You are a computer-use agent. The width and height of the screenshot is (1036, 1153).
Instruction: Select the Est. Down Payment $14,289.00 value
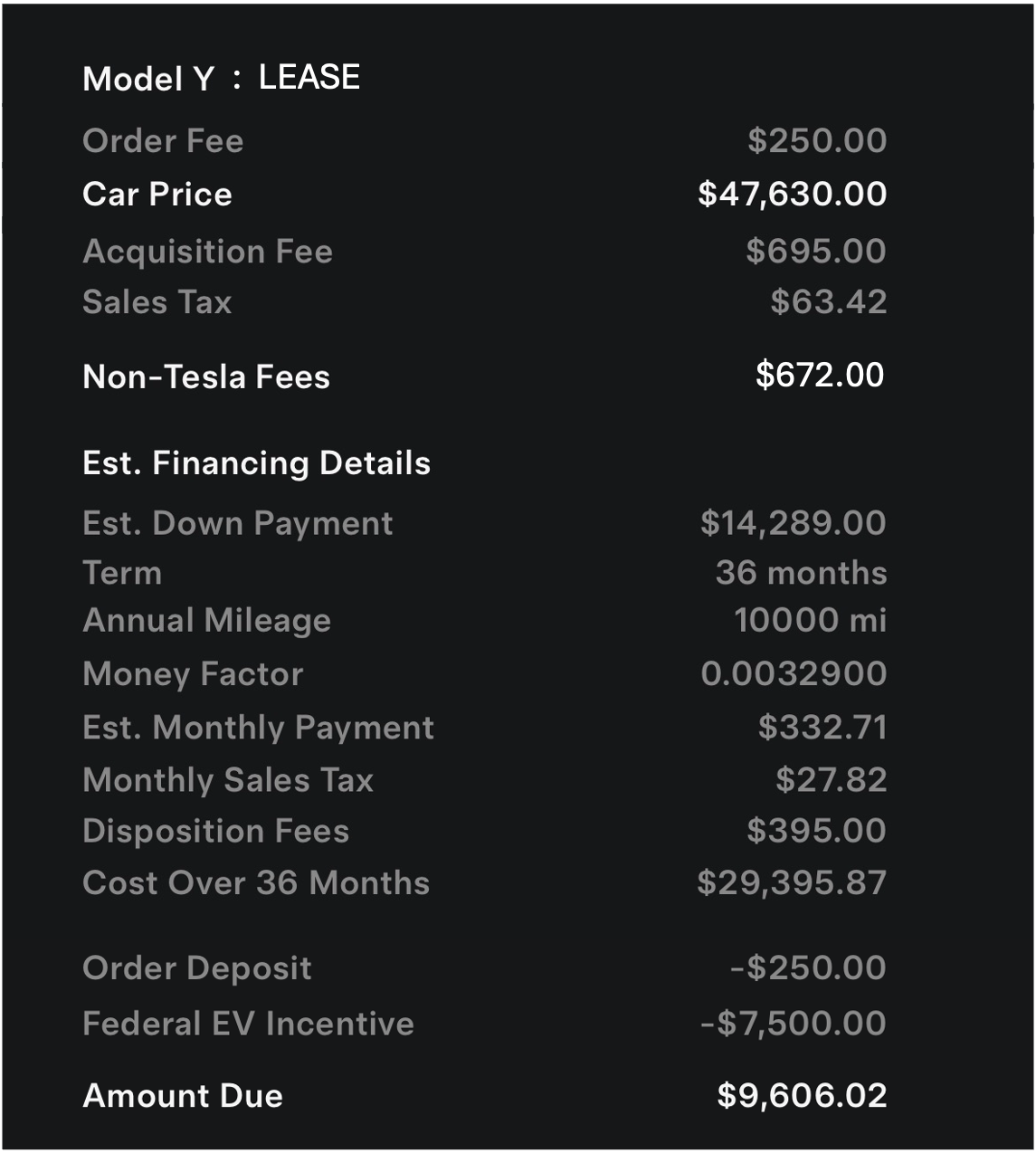[793, 523]
